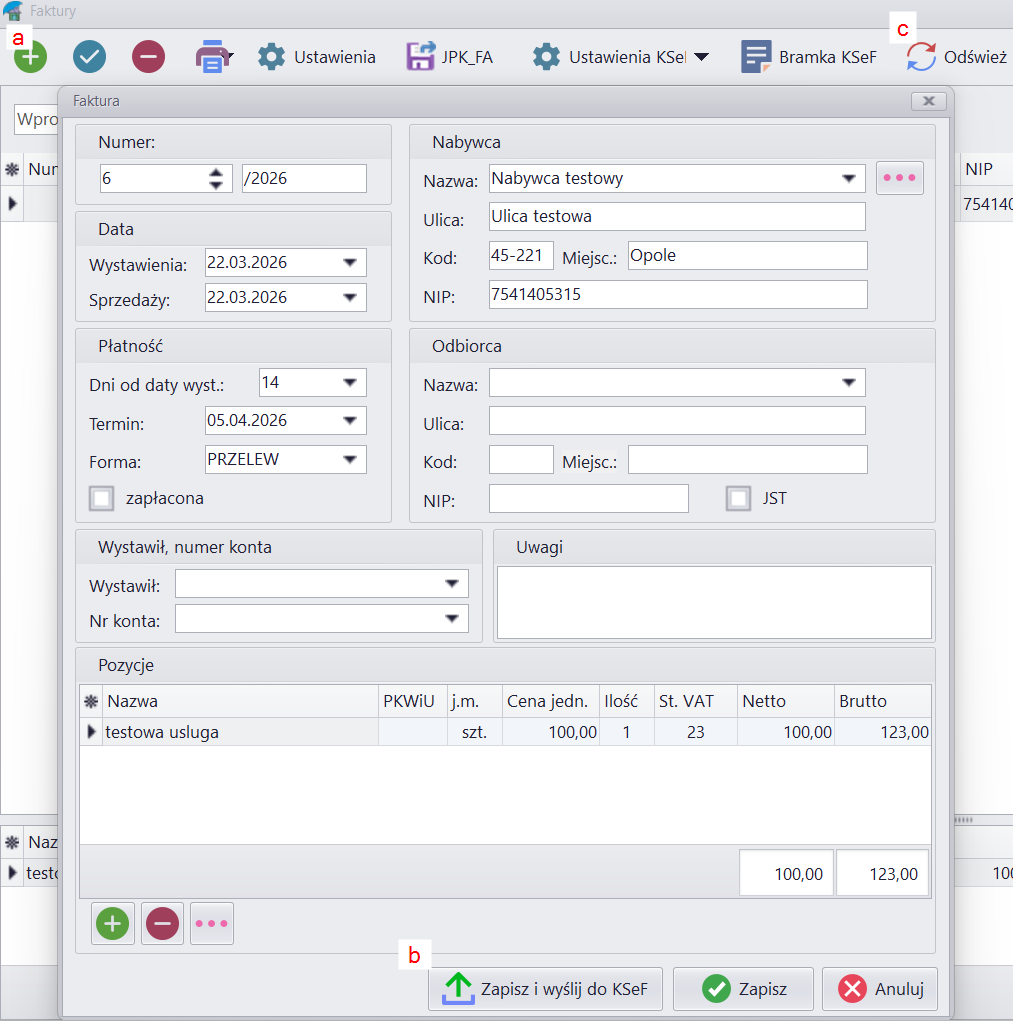The width and height of the screenshot is (1013, 1021).
Task: Add a new item with green plus under Pozycje
Action: click(x=112, y=924)
